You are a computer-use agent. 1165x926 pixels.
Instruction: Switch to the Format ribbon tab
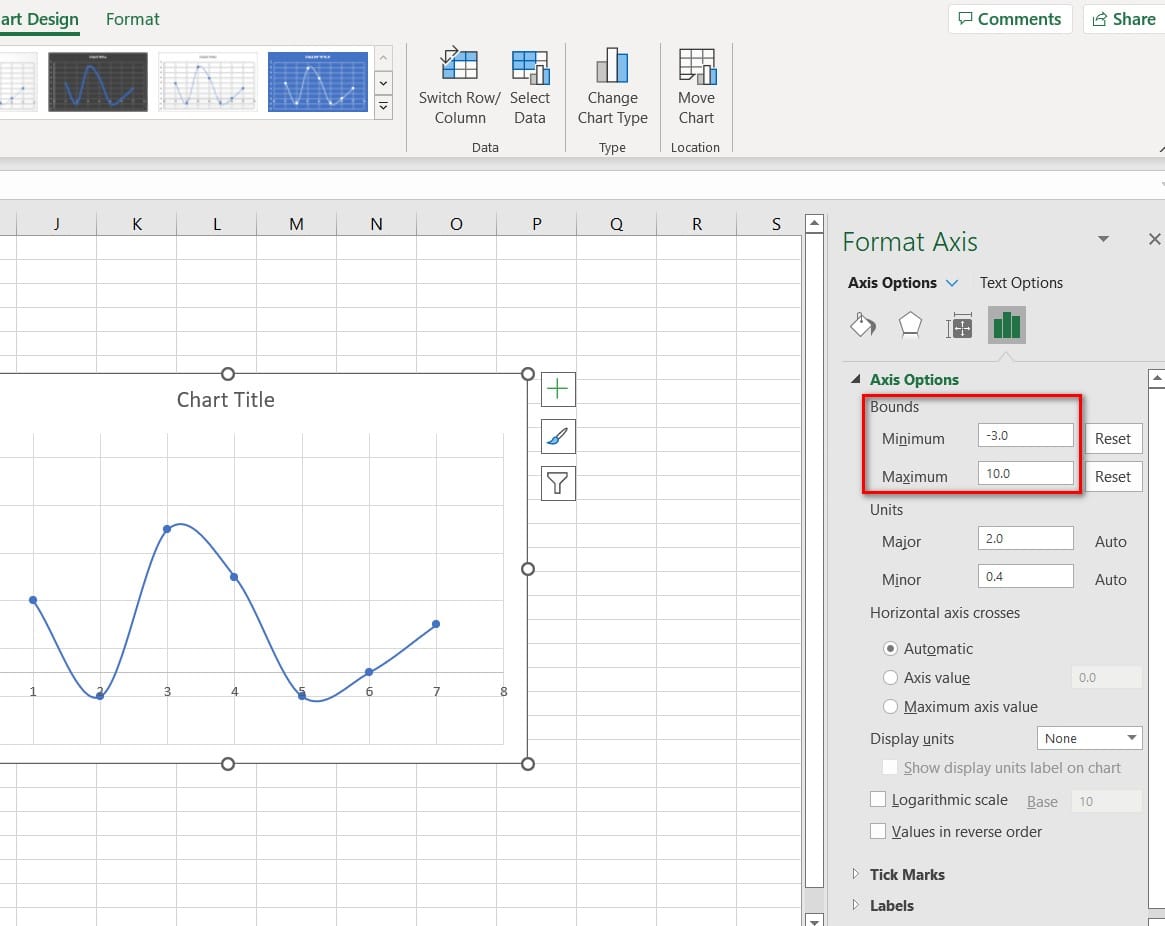(x=132, y=19)
